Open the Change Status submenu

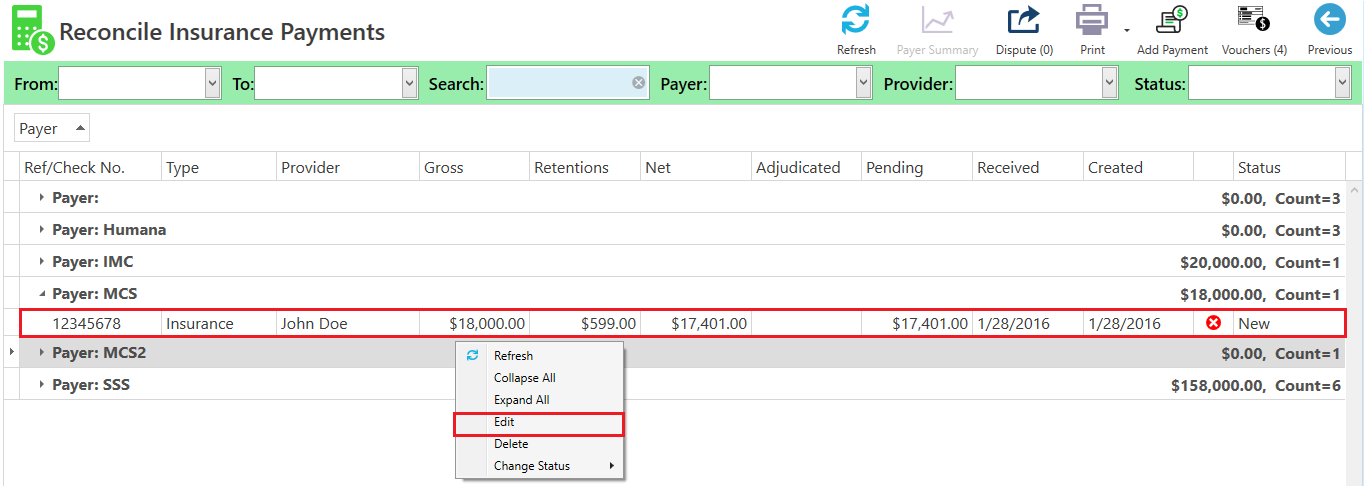pyautogui.click(x=539, y=466)
